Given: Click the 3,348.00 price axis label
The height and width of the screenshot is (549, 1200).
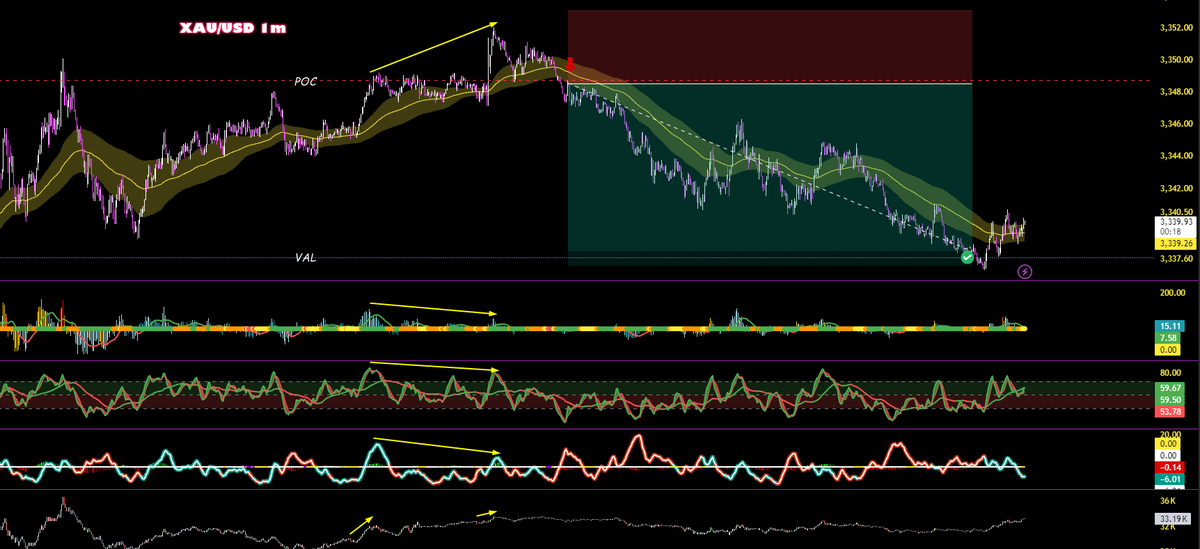Looking at the screenshot, I should [1176, 91].
